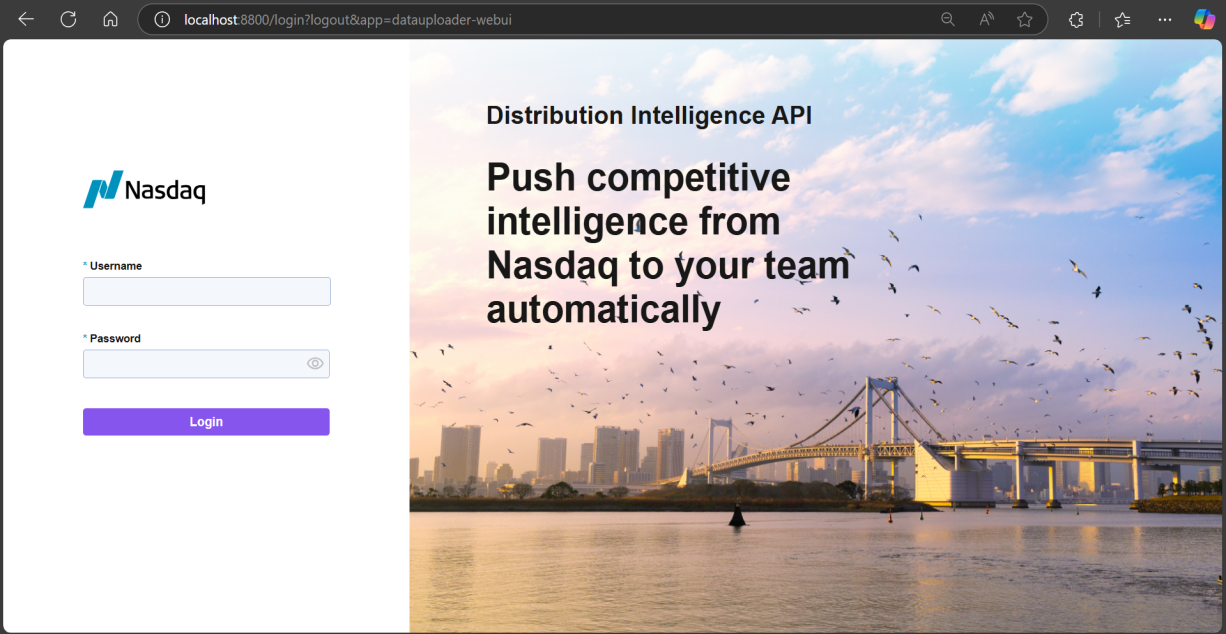1226x634 pixels.
Task: Open the browser Settings and more menu
Action: click(1165, 19)
